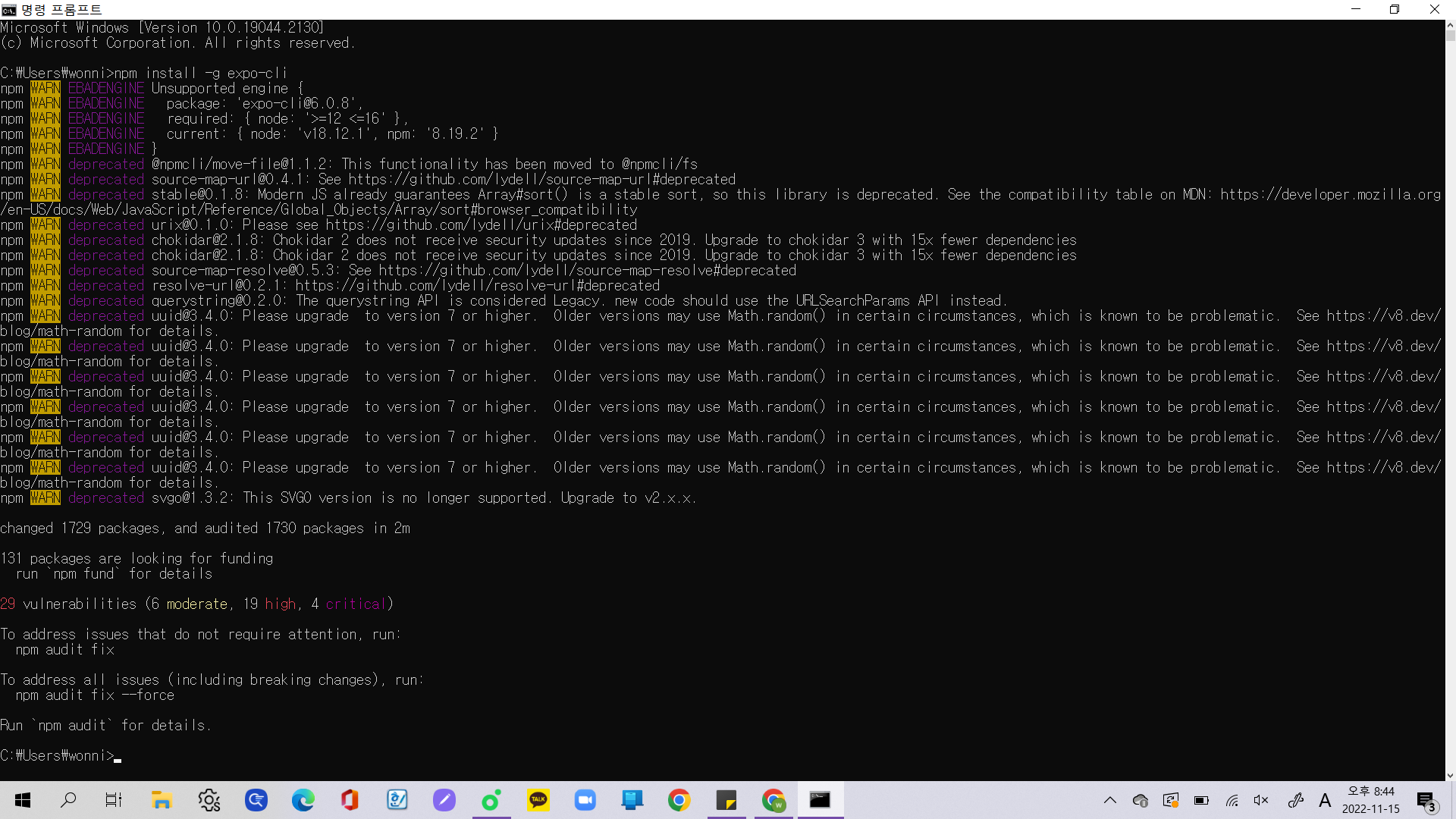Viewport: 1456px width, 819px height.
Task: Click the 'Microsoft Windows [Version 10.0.19044.2130]' line
Action: click(x=162, y=28)
